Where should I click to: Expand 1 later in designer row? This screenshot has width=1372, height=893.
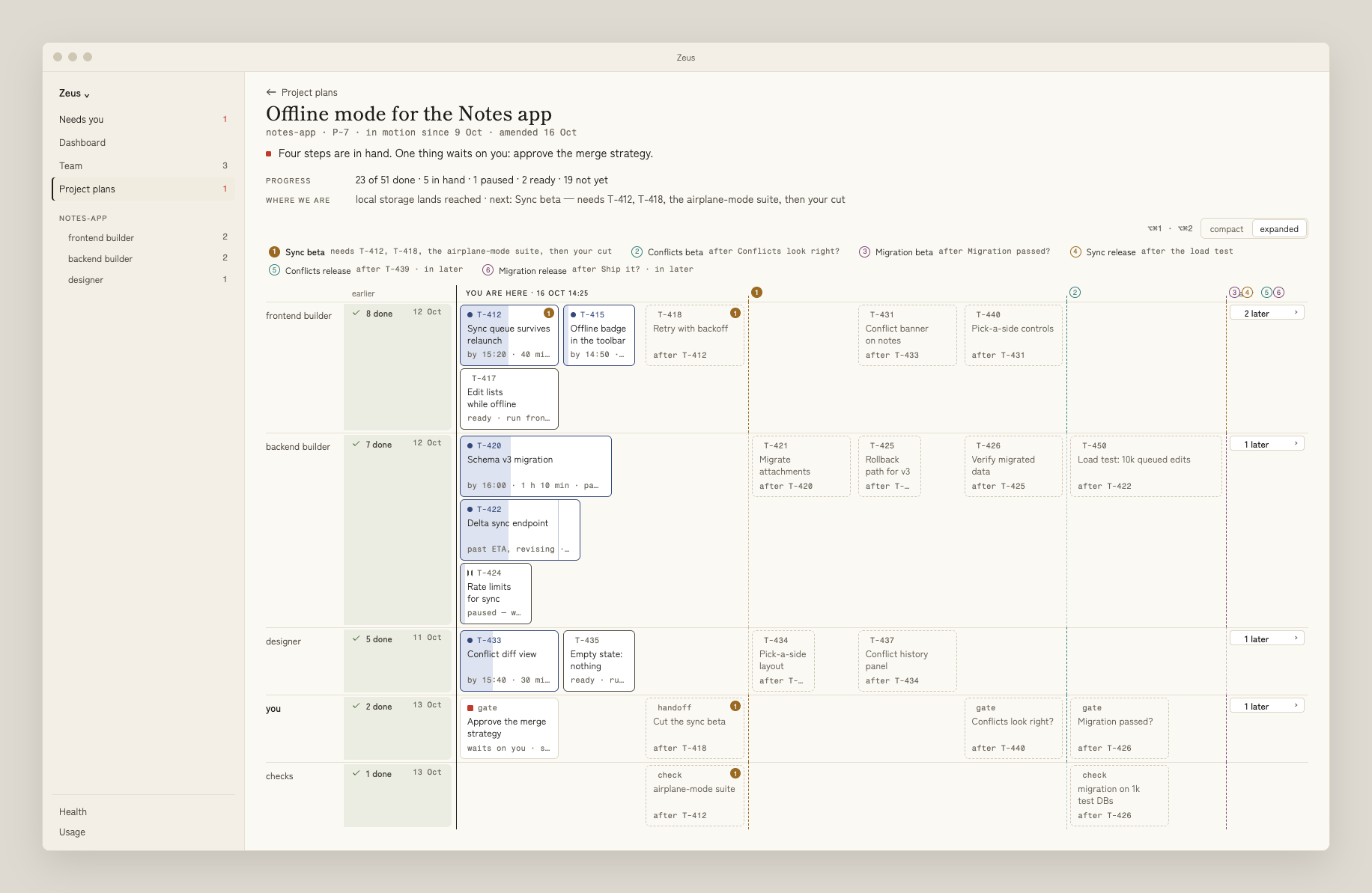point(1266,638)
